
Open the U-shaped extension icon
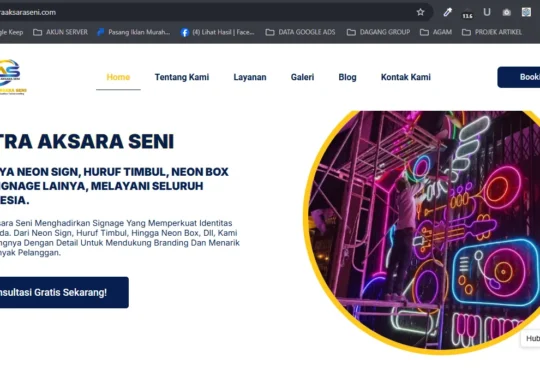point(487,12)
